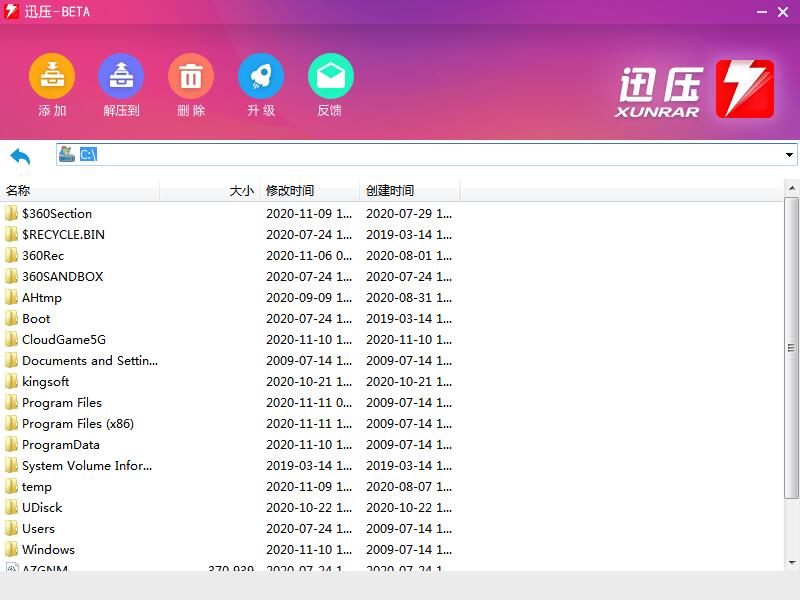The image size is (800, 600).
Task: Select the kingsoft folder icon
Action: click(11, 381)
